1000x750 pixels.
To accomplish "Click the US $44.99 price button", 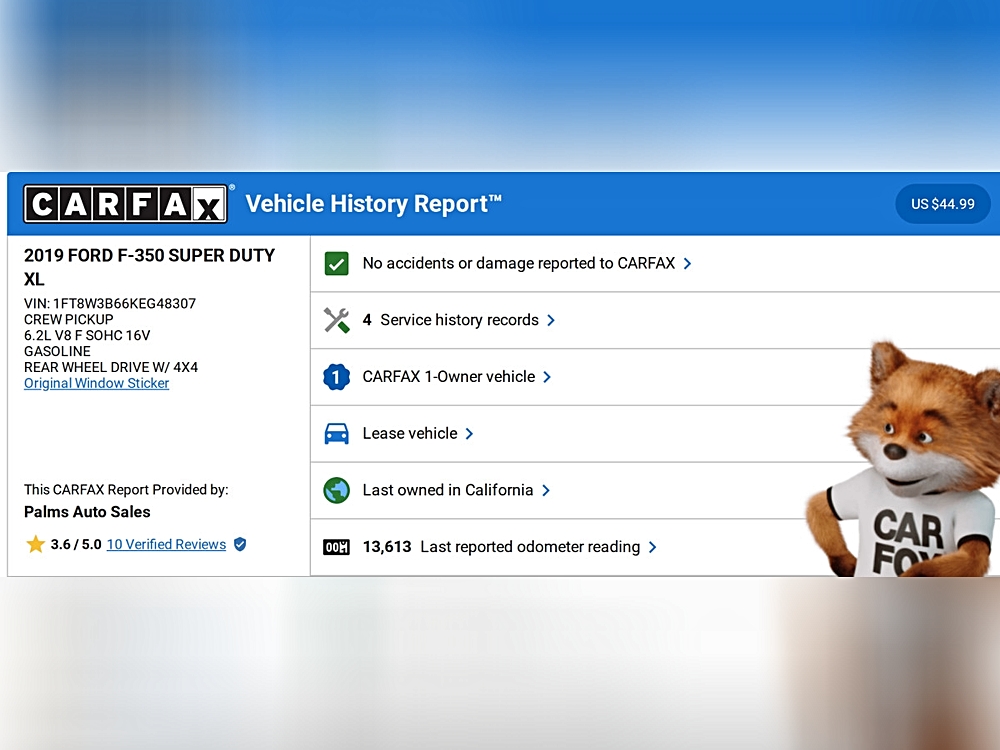I will tap(943, 204).
